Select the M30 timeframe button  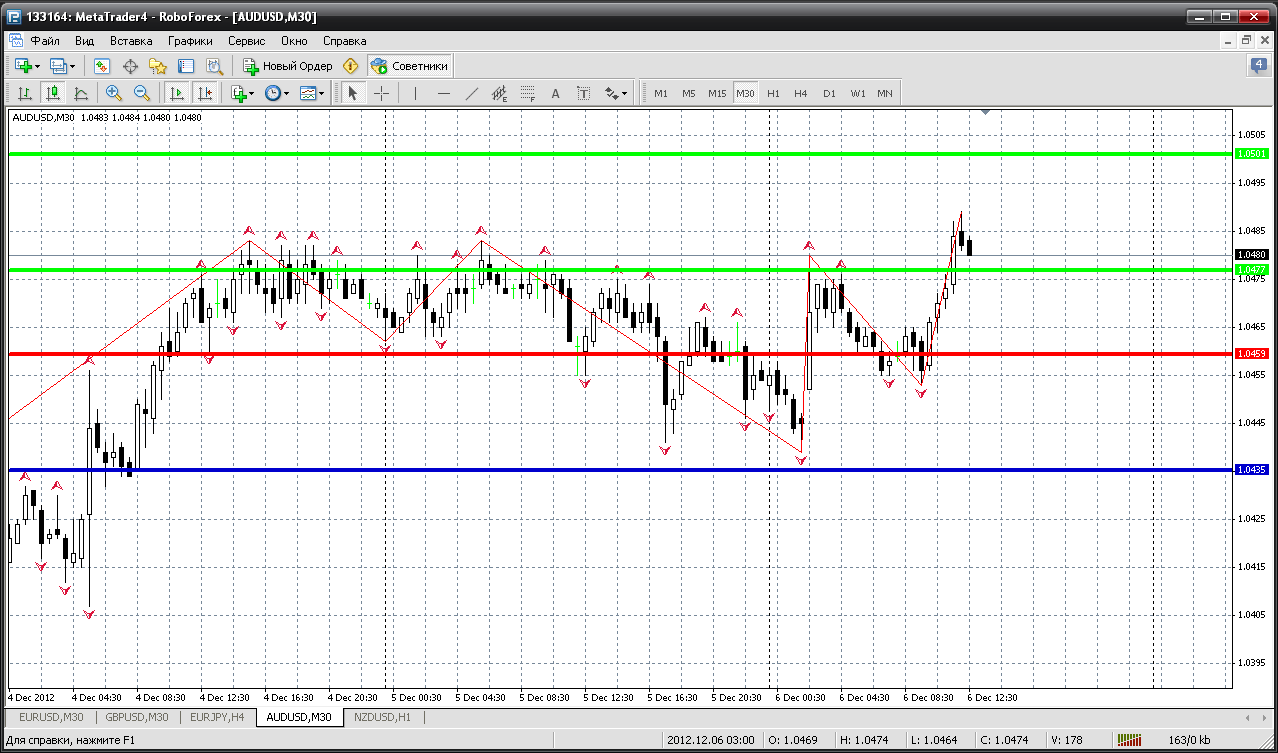point(745,93)
